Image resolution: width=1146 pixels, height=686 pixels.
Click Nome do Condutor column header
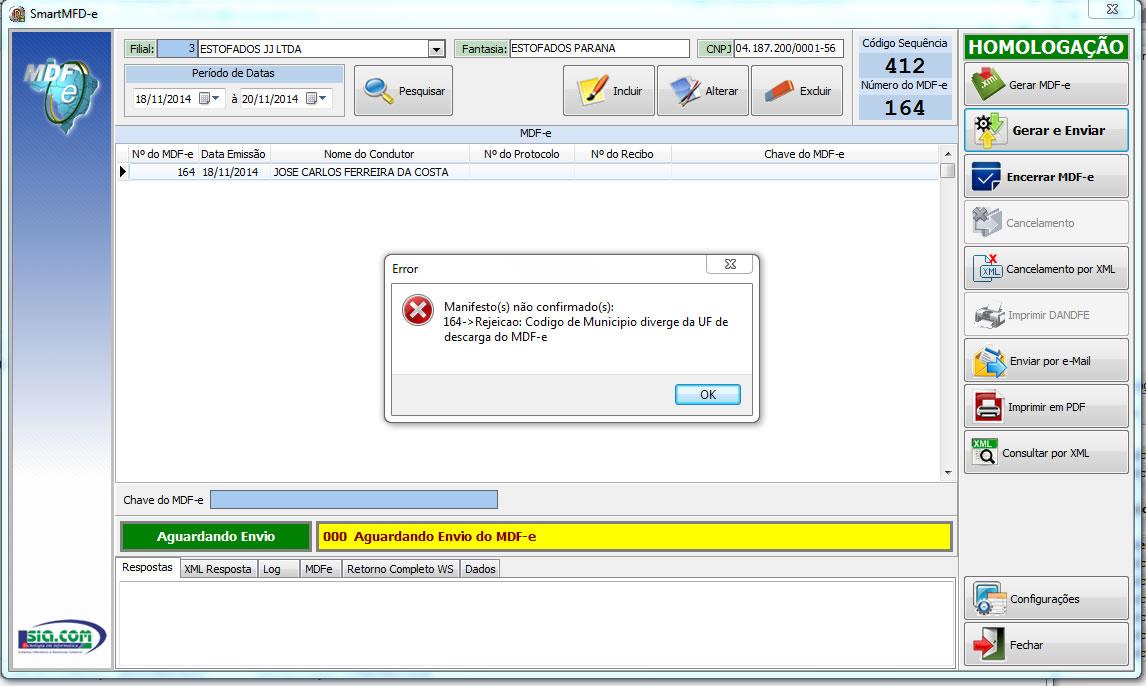369,154
